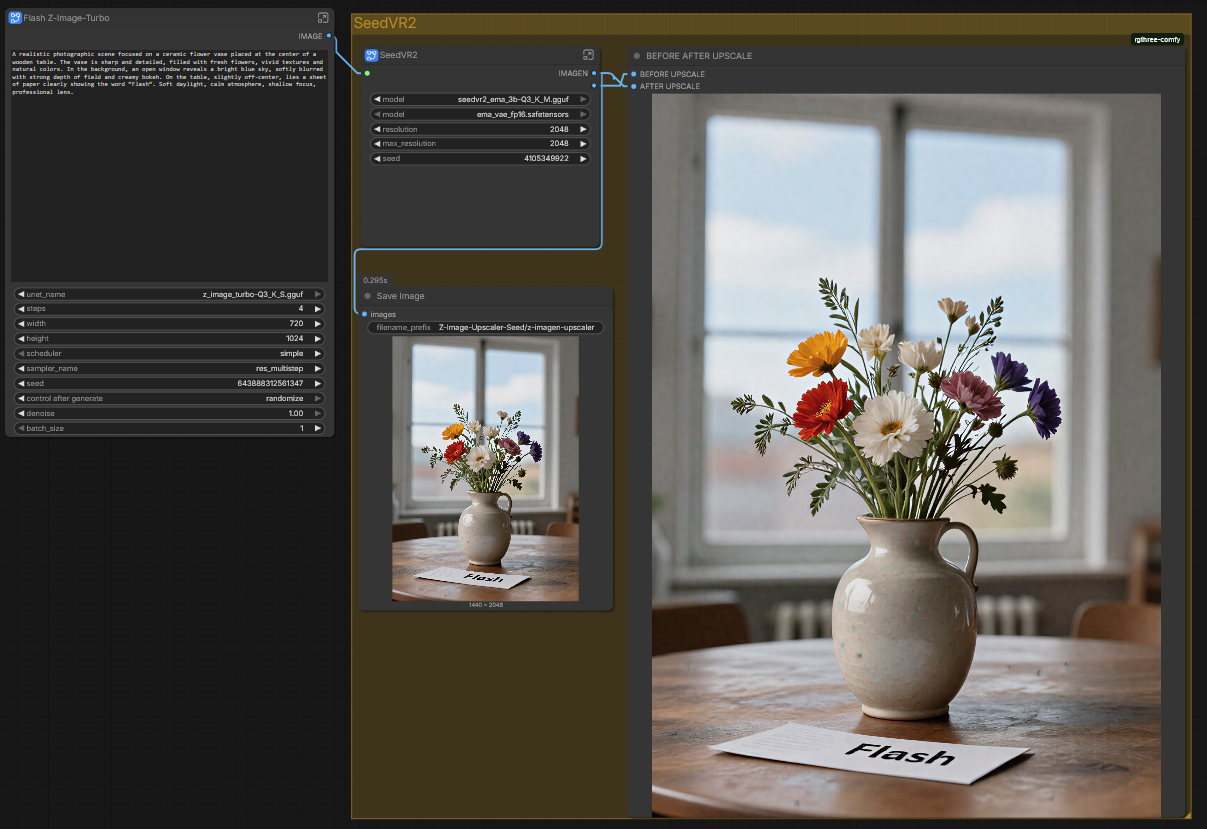The image size is (1207, 829).
Task: Click the green input connector on the SeedVR2 node
Action: [367, 73]
